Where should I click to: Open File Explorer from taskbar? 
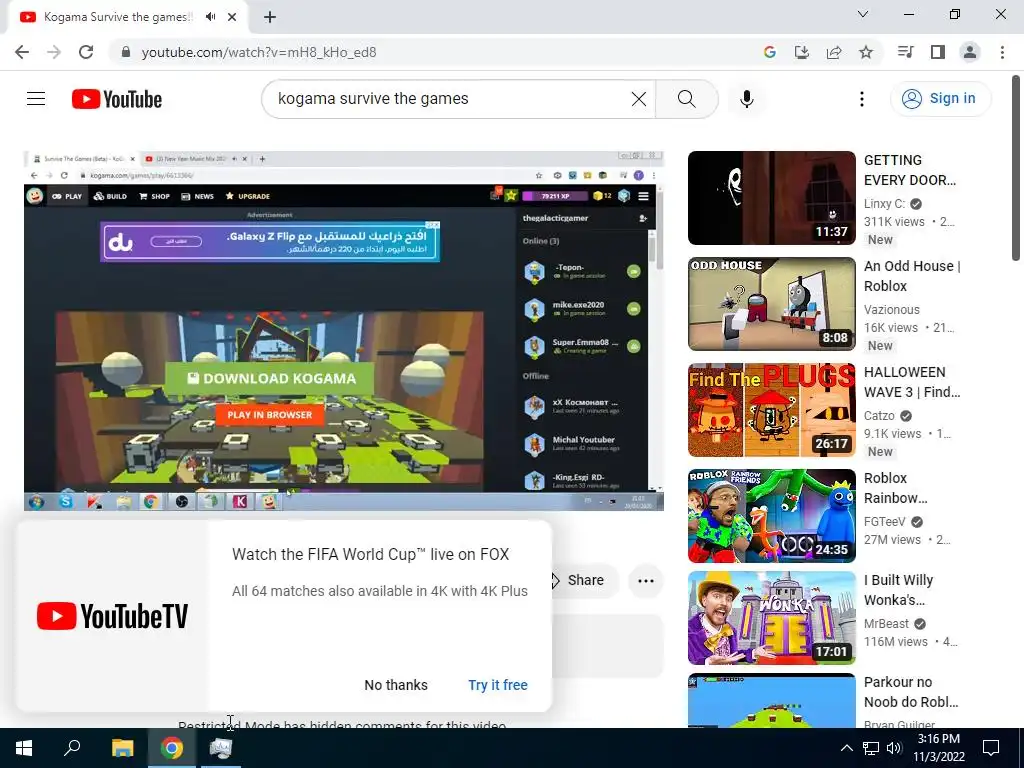(x=122, y=748)
